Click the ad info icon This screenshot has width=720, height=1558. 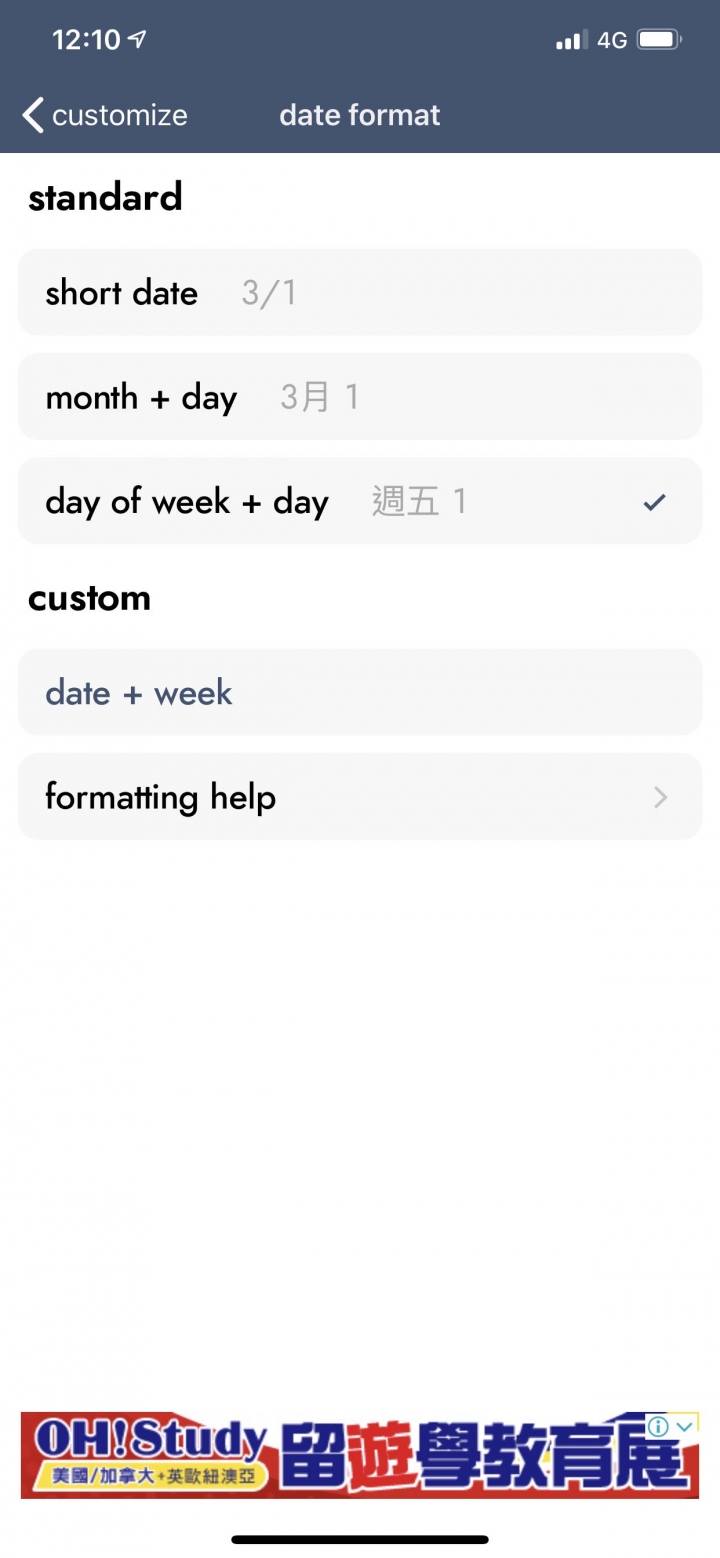point(659,1427)
